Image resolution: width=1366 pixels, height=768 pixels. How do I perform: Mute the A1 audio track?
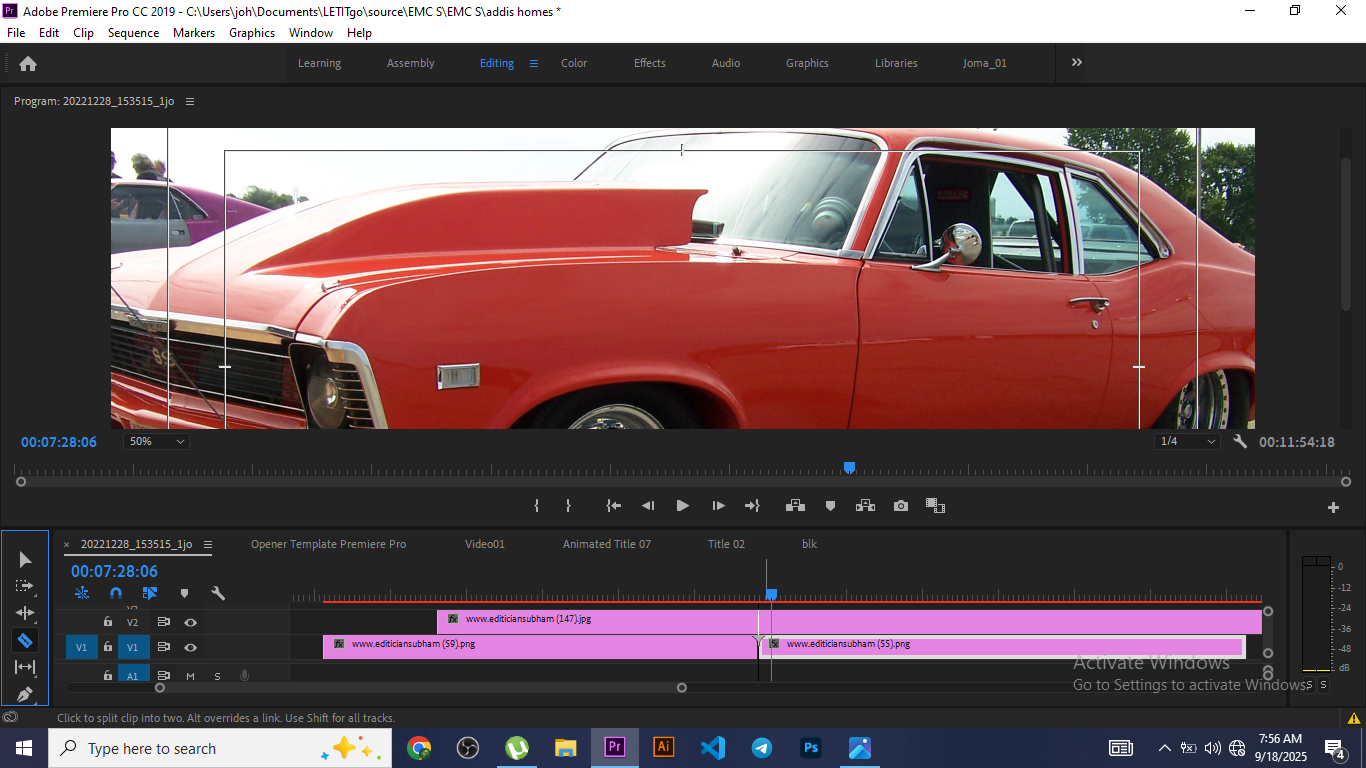click(x=190, y=676)
